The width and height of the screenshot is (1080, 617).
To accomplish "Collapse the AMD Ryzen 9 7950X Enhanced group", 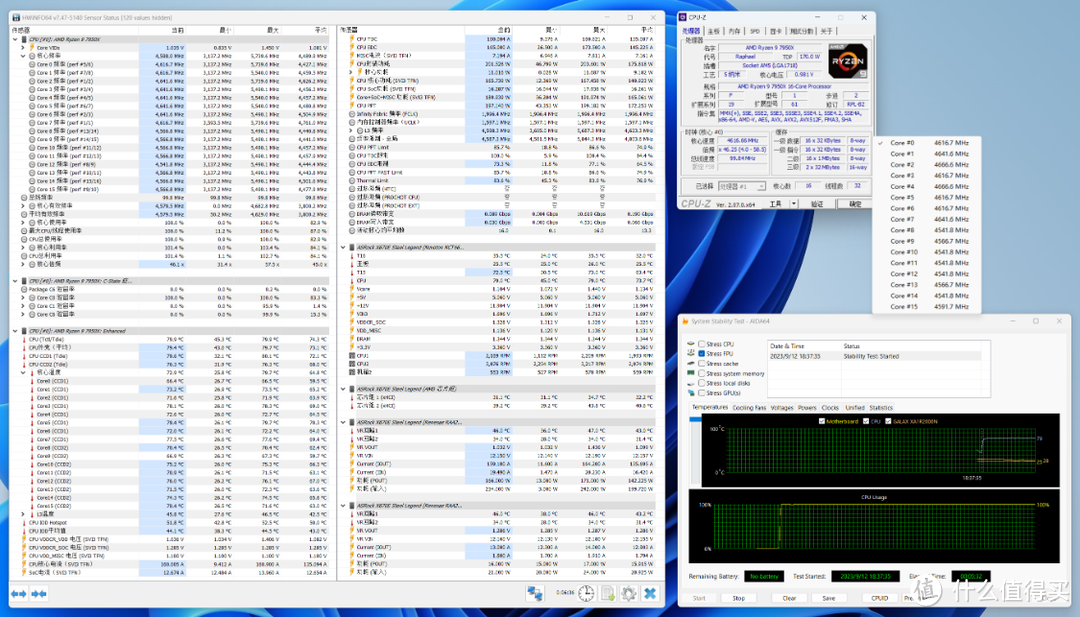I will pyautogui.click(x=17, y=331).
